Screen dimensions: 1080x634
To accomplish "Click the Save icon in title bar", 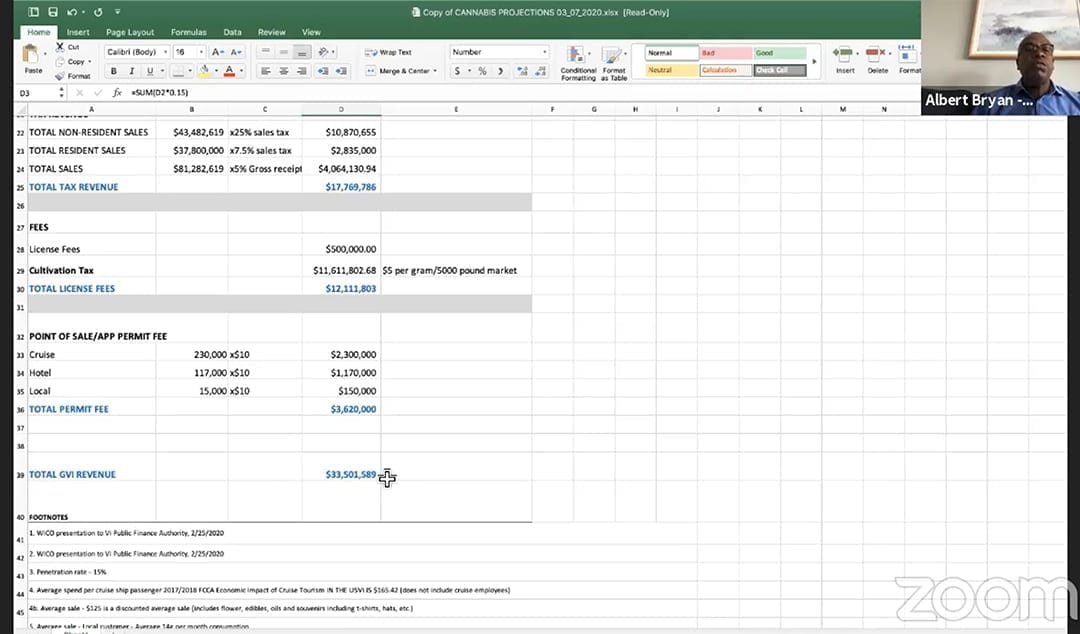I will point(52,12).
